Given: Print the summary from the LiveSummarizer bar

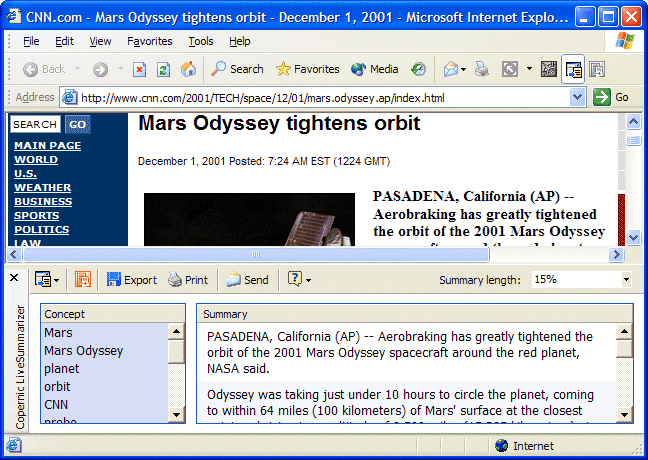Looking at the screenshot, I should point(188,280).
